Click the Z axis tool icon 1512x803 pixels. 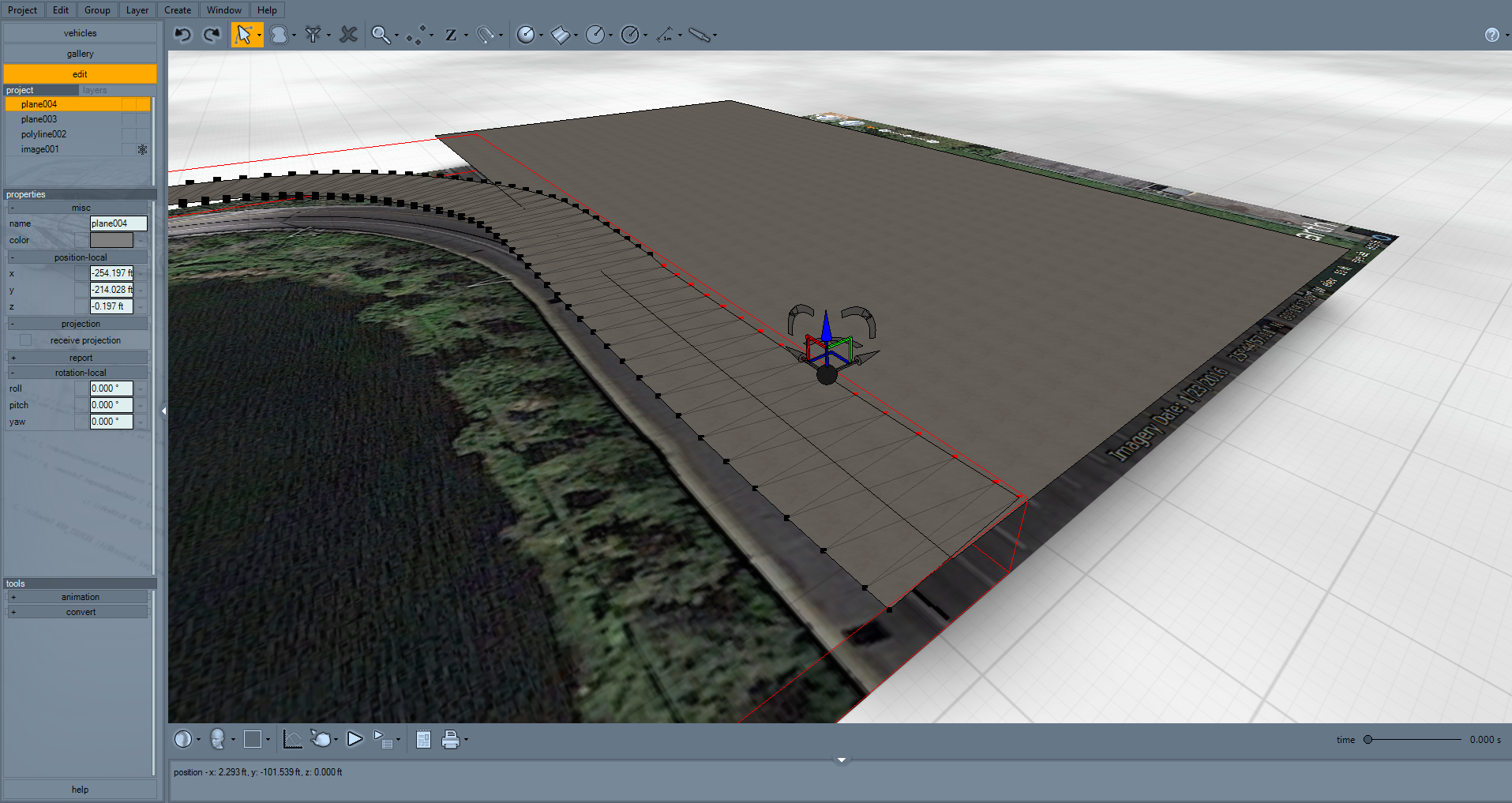[x=451, y=35]
